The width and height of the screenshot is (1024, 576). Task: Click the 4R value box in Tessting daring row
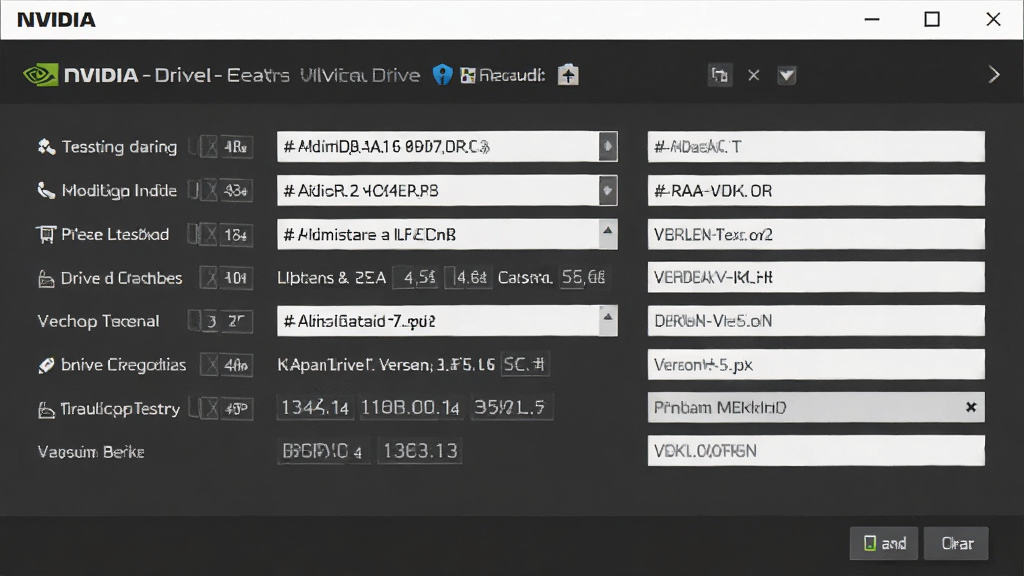pos(235,147)
